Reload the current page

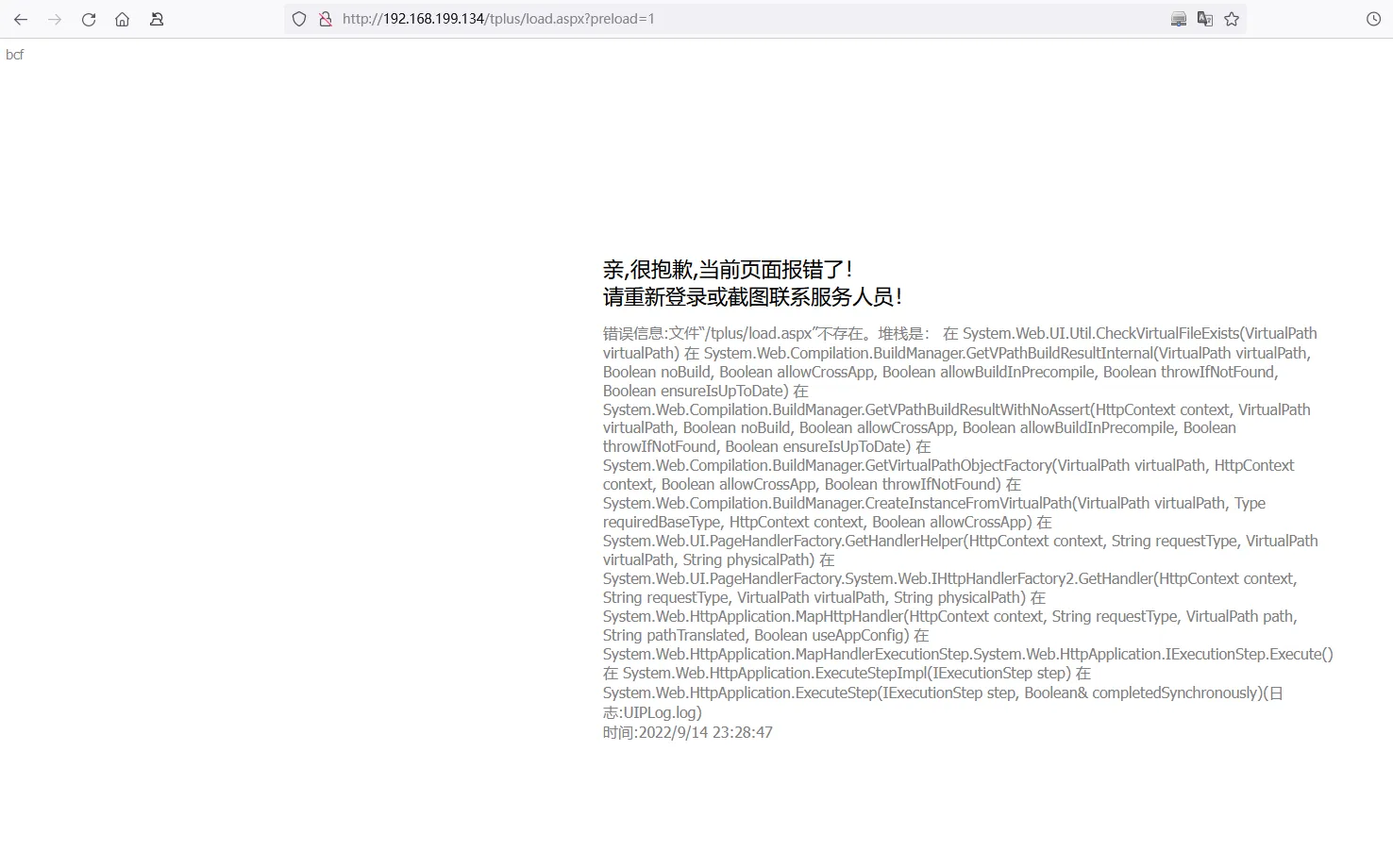pos(88,19)
